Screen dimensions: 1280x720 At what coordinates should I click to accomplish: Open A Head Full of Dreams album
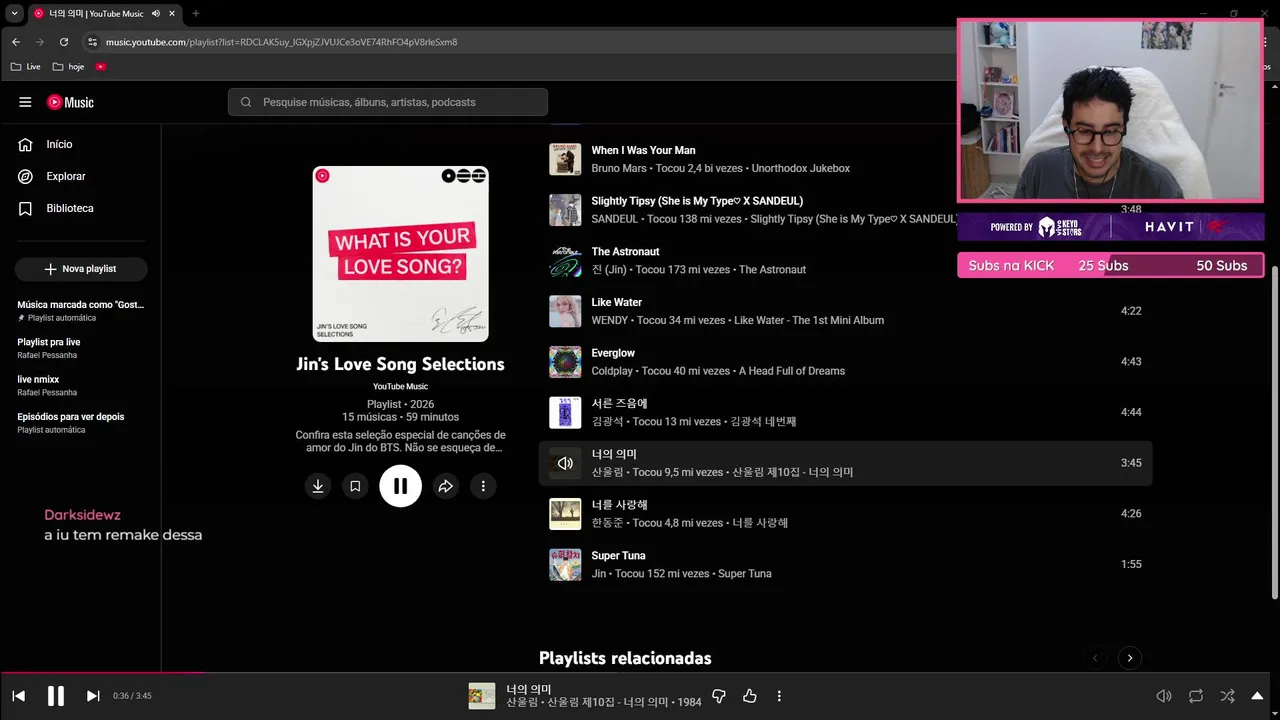coord(792,371)
